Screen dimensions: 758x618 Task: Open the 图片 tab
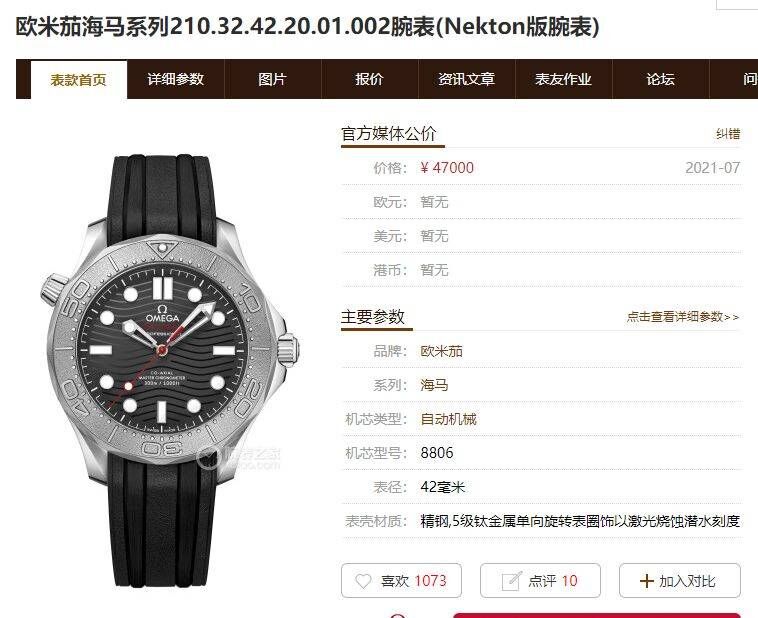(273, 79)
